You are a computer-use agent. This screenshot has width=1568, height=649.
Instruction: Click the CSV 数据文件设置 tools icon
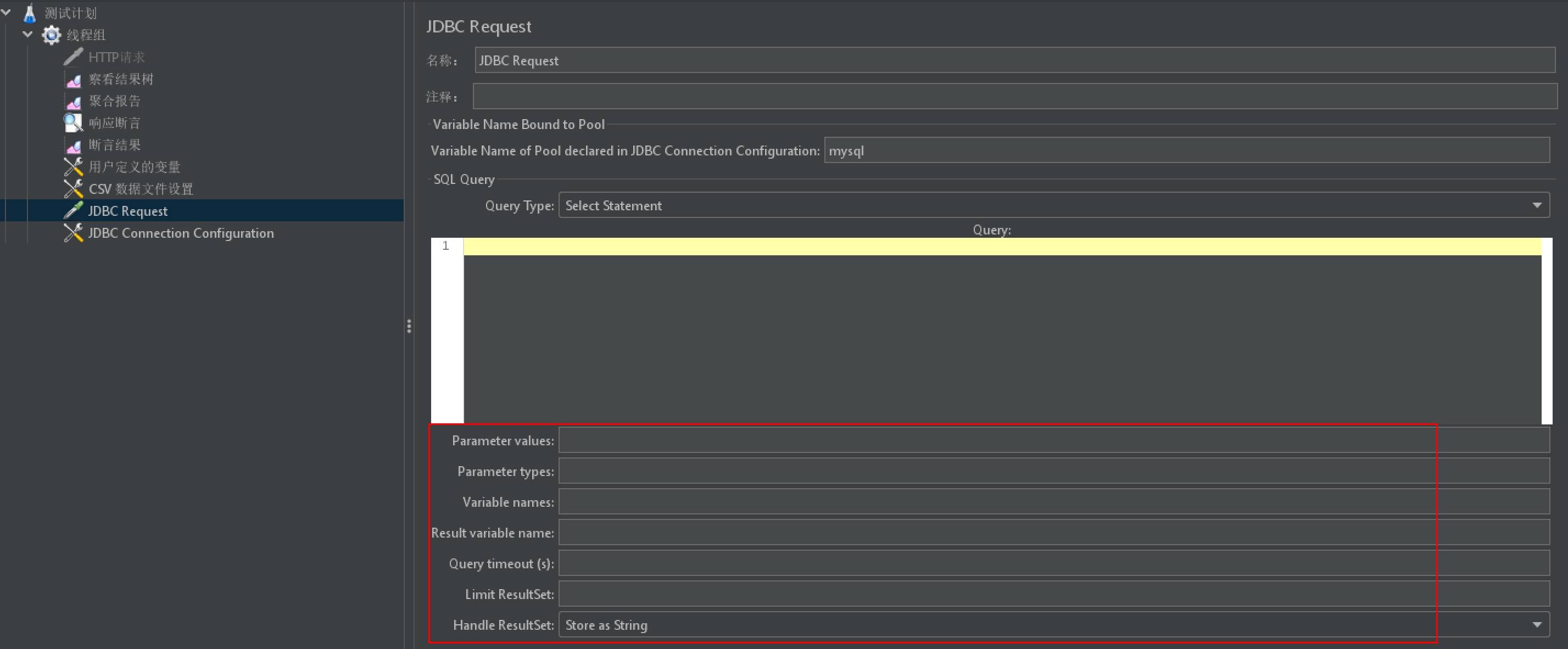click(73, 189)
